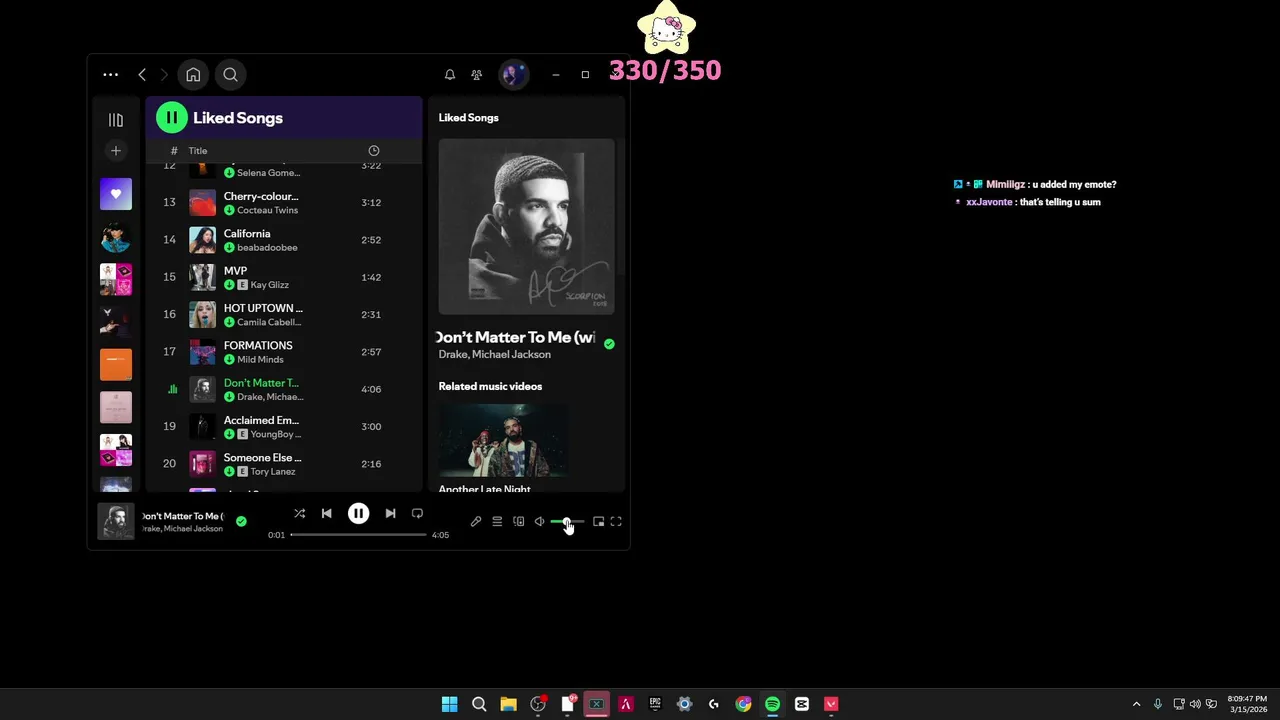
Task: Select the Acclaimed Em... track
Action: pyautogui.click(x=284, y=426)
